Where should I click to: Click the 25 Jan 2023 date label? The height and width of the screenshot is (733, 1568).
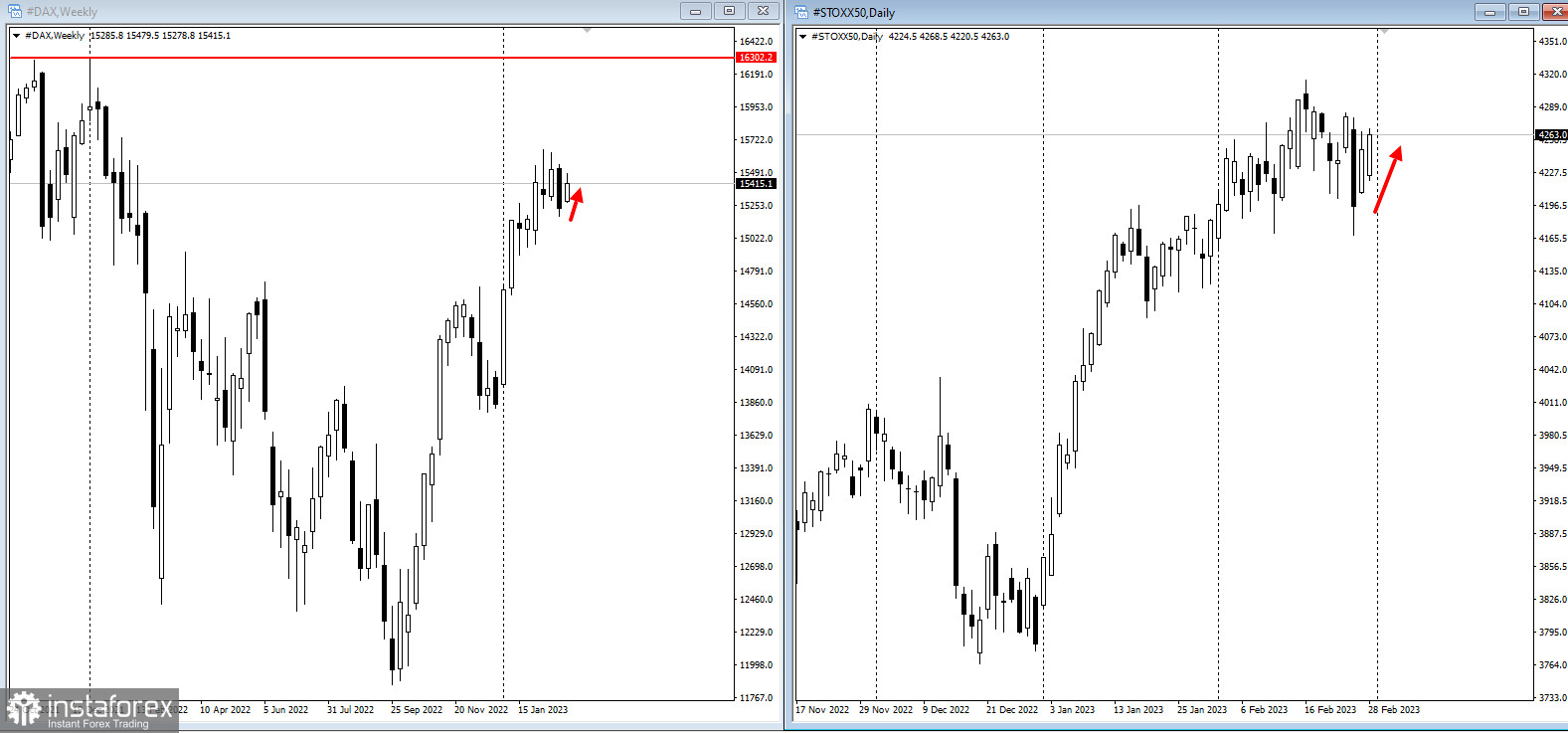(1202, 710)
